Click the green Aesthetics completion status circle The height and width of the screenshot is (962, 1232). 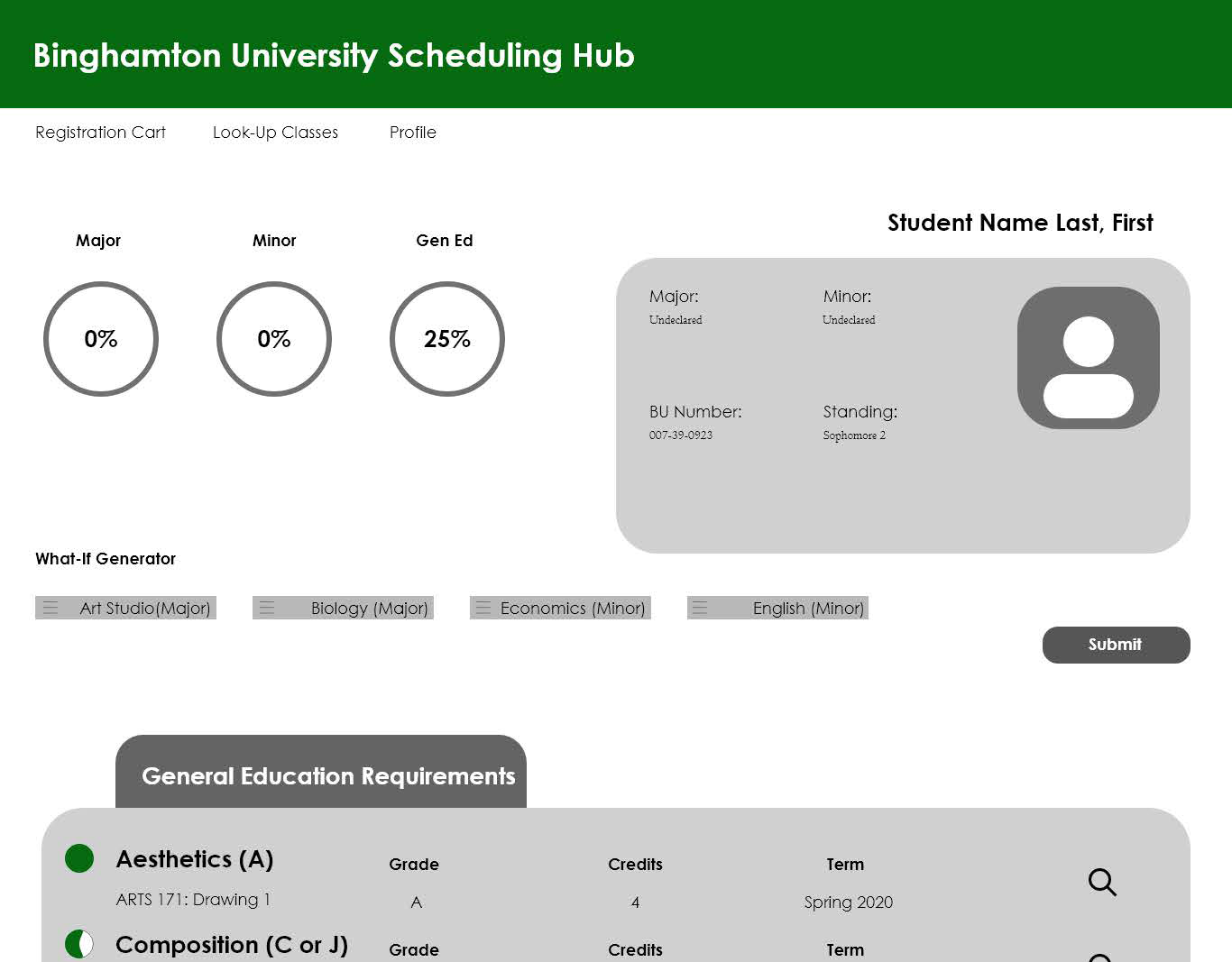79,858
